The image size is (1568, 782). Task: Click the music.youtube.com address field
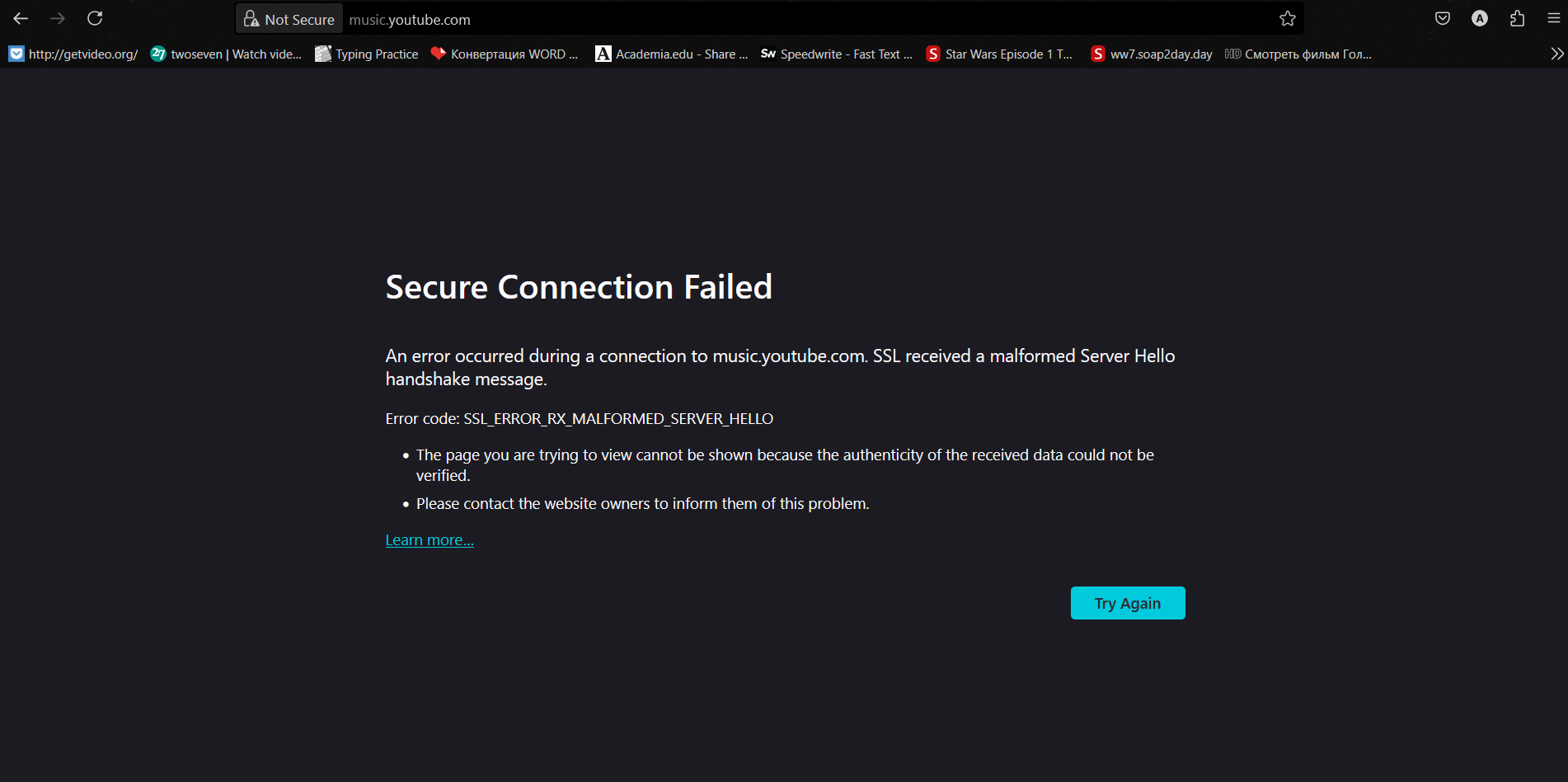808,19
